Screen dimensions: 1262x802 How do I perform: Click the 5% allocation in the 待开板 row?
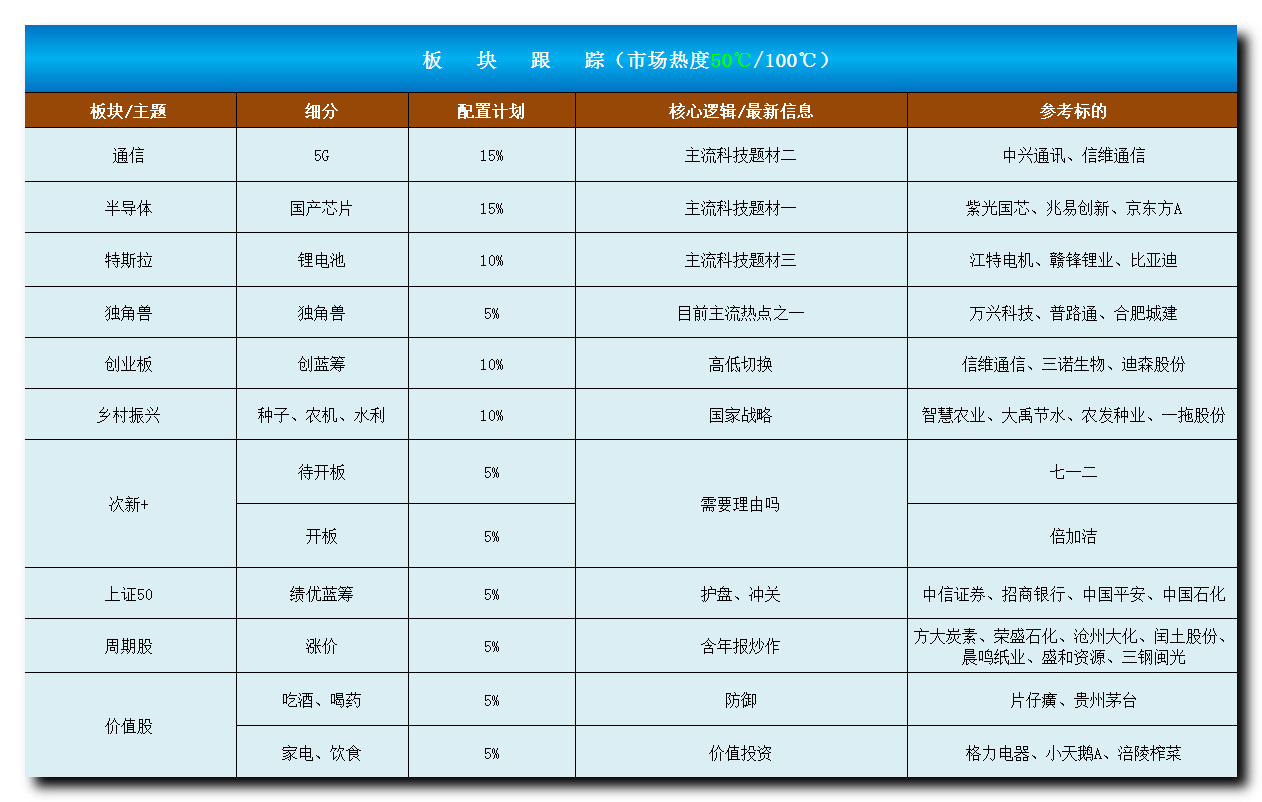491,472
